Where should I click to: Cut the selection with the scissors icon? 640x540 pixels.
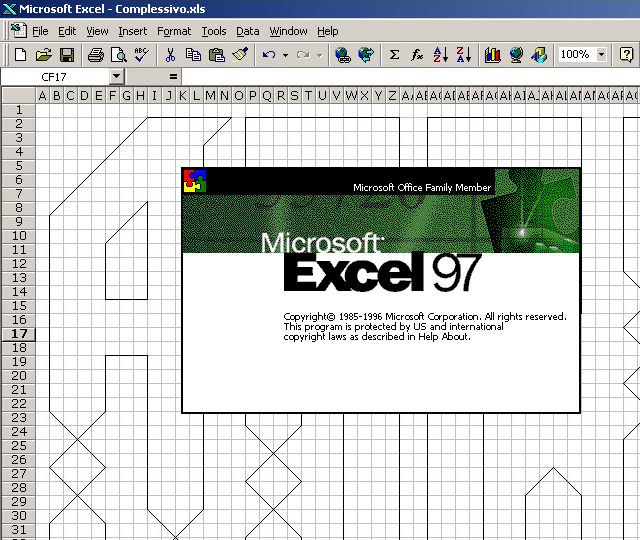[x=170, y=54]
